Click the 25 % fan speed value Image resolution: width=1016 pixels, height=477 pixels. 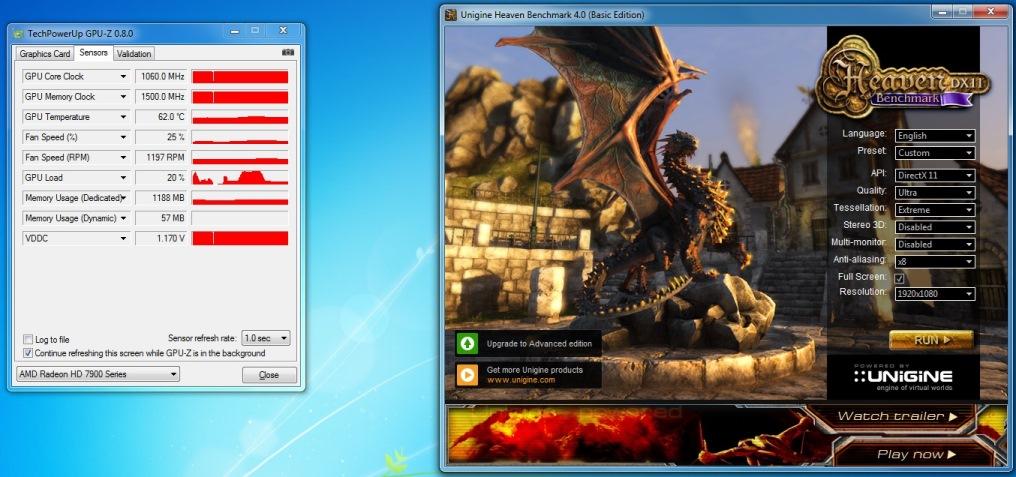161,137
